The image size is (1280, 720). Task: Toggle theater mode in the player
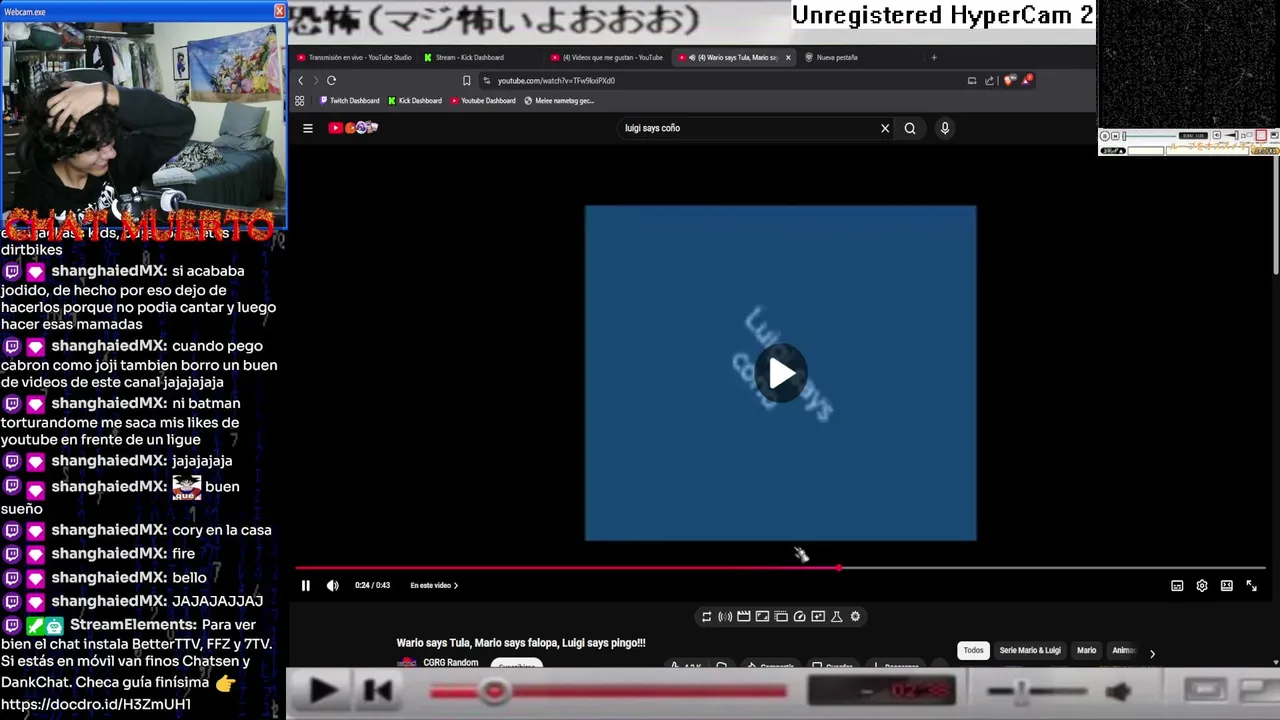point(1227,586)
